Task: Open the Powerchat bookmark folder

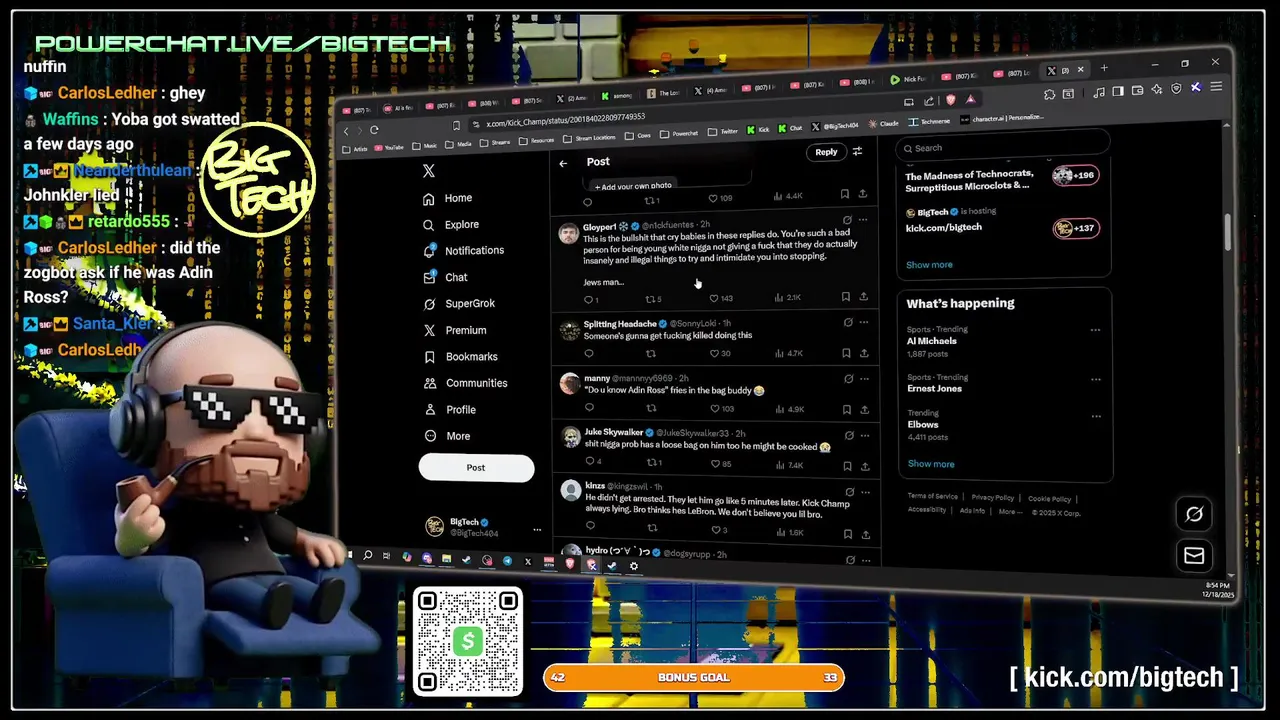Action: (679, 133)
